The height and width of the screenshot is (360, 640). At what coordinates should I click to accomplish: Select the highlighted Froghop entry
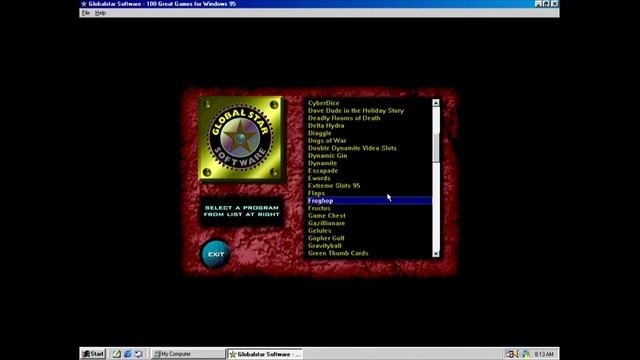(369, 200)
